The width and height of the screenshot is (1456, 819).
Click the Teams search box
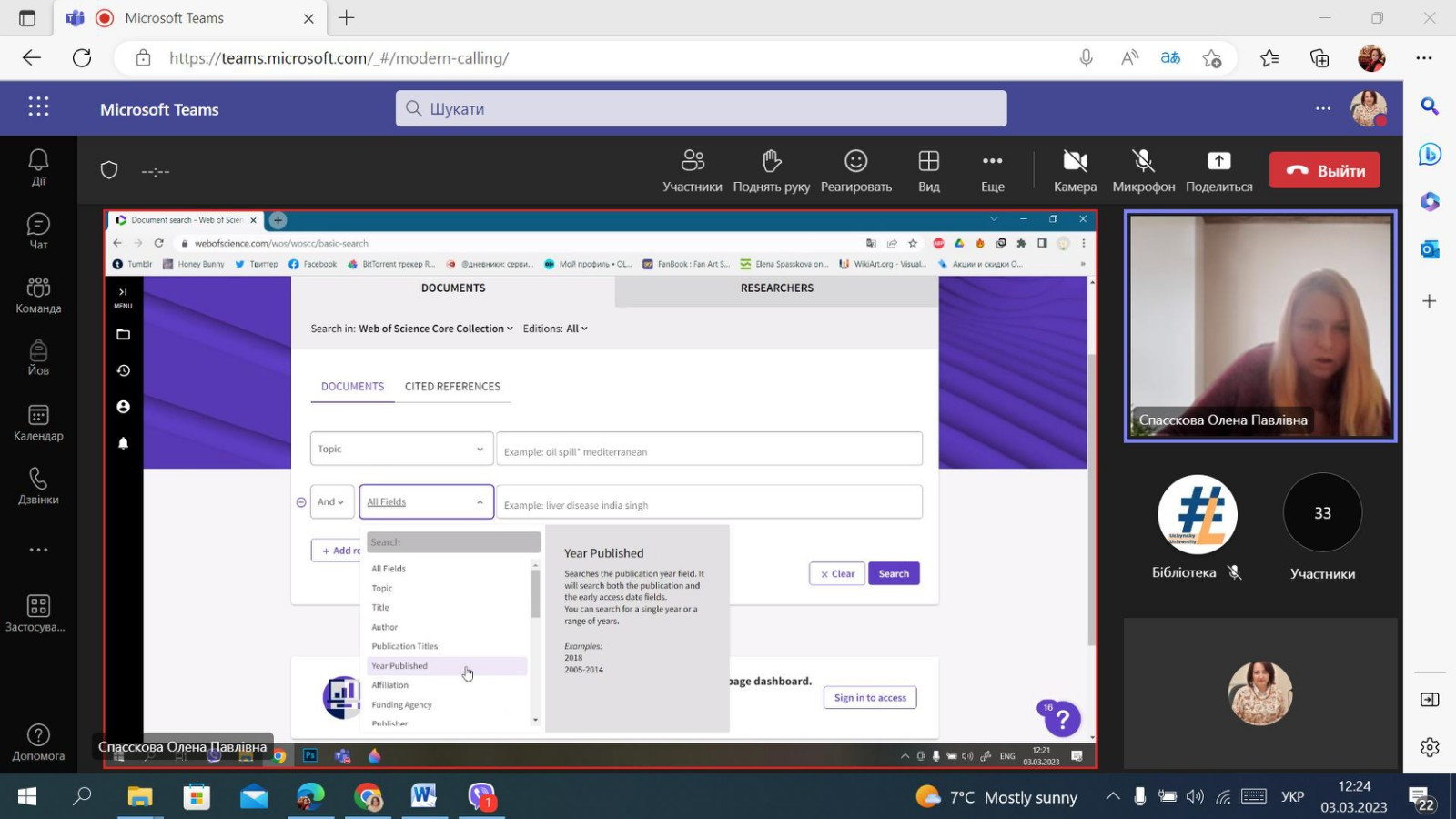tap(701, 108)
